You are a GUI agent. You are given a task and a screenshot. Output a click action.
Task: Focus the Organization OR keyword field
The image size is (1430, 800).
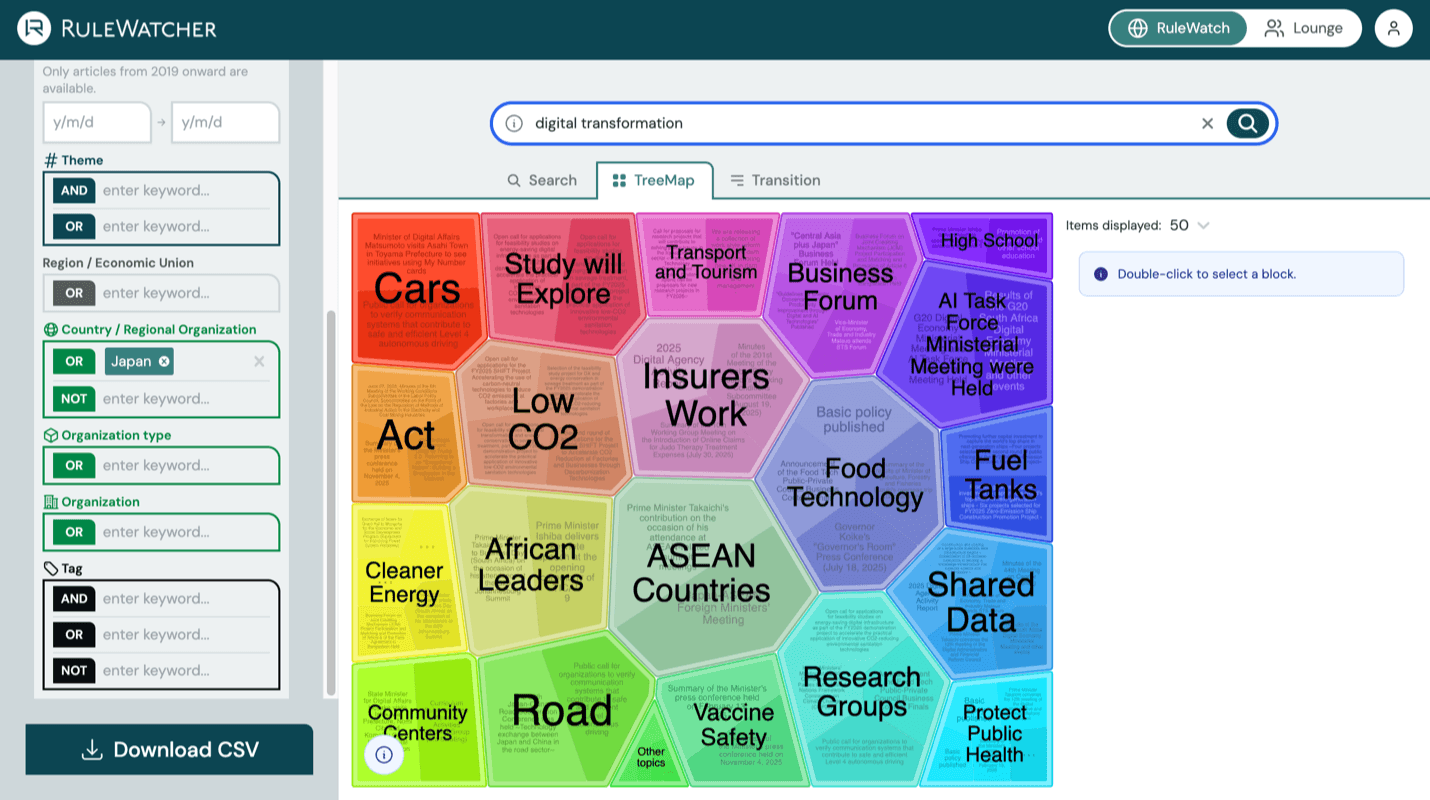(185, 532)
